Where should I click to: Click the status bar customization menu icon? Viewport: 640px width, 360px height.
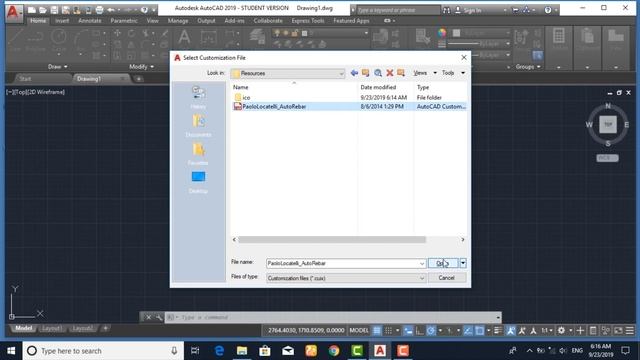coord(630,330)
